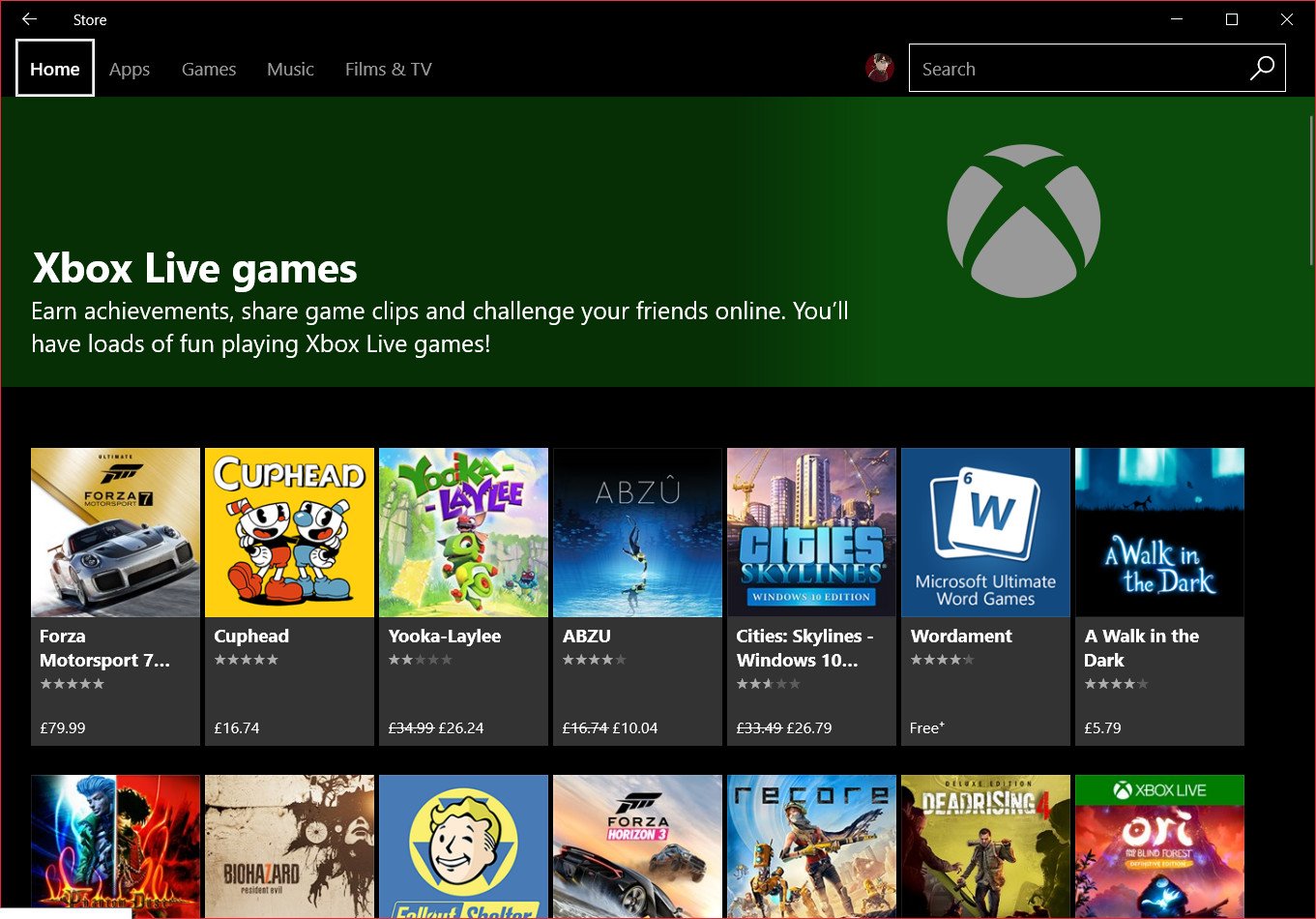Open the user account avatar
The height and width of the screenshot is (919, 1316).
pyautogui.click(x=880, y=69)
